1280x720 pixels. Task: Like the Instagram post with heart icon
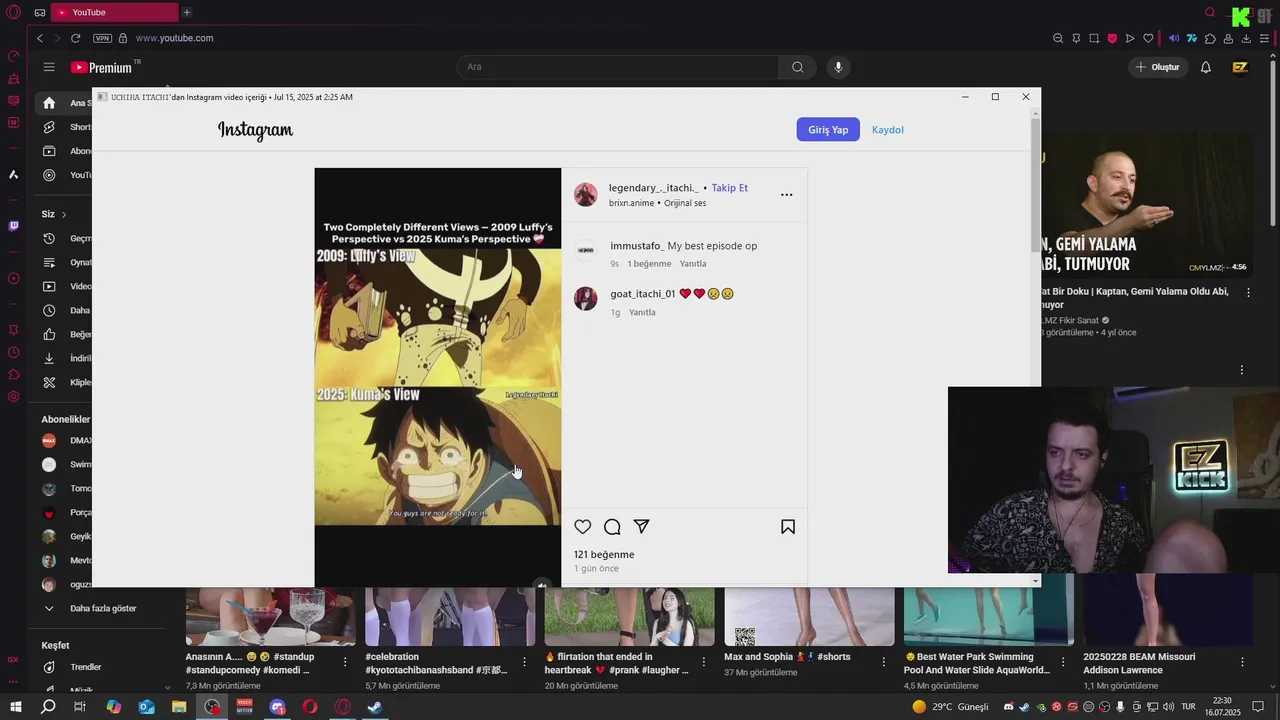coord(583,527)
